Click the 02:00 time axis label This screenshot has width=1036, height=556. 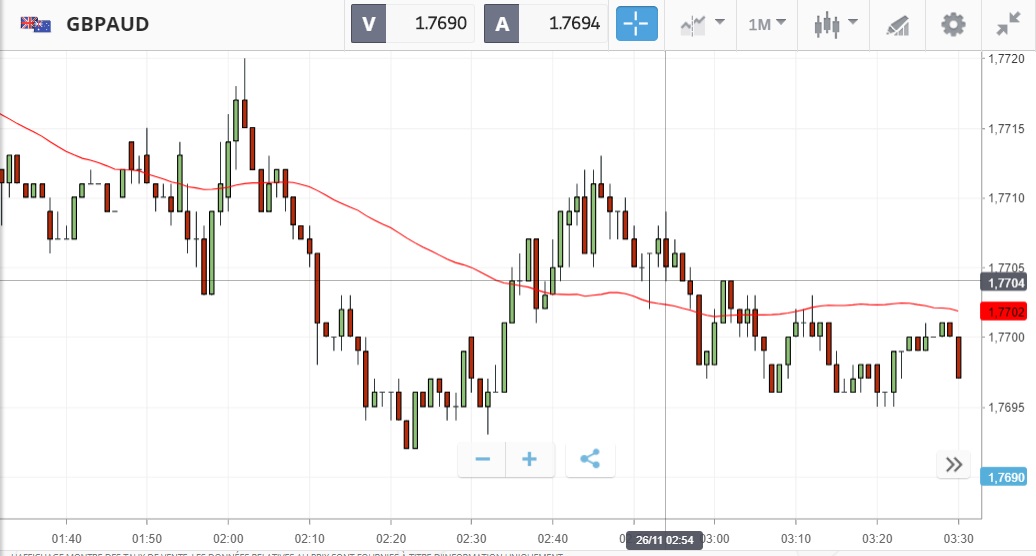click(228, 523)
